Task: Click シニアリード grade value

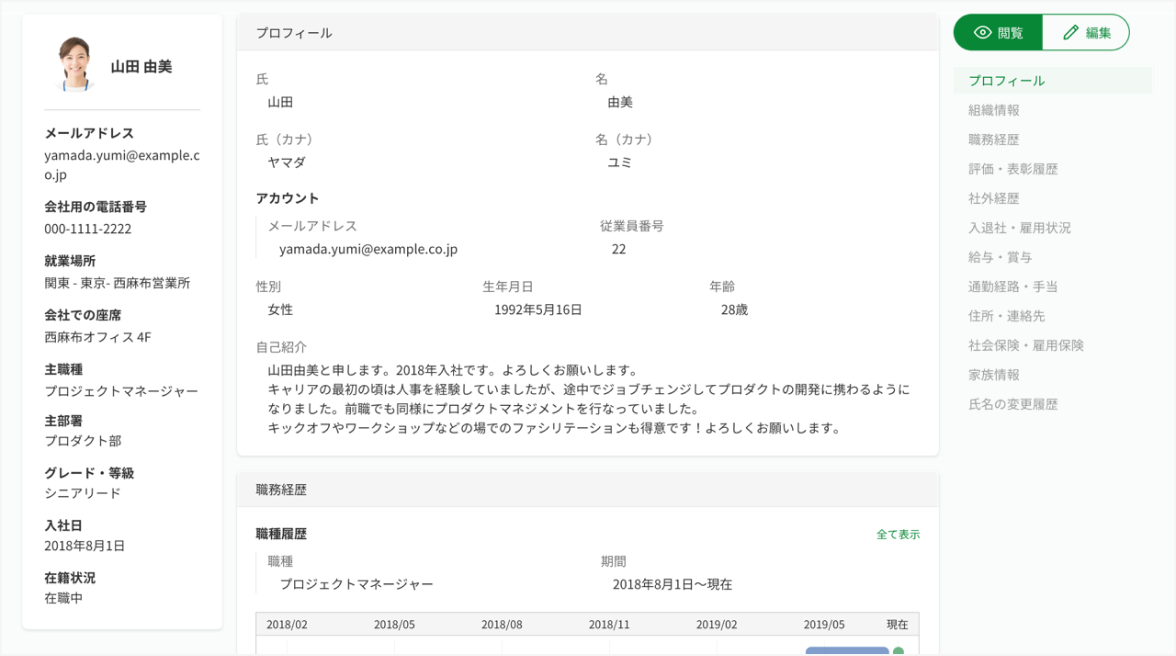Action: click(82, 493)
